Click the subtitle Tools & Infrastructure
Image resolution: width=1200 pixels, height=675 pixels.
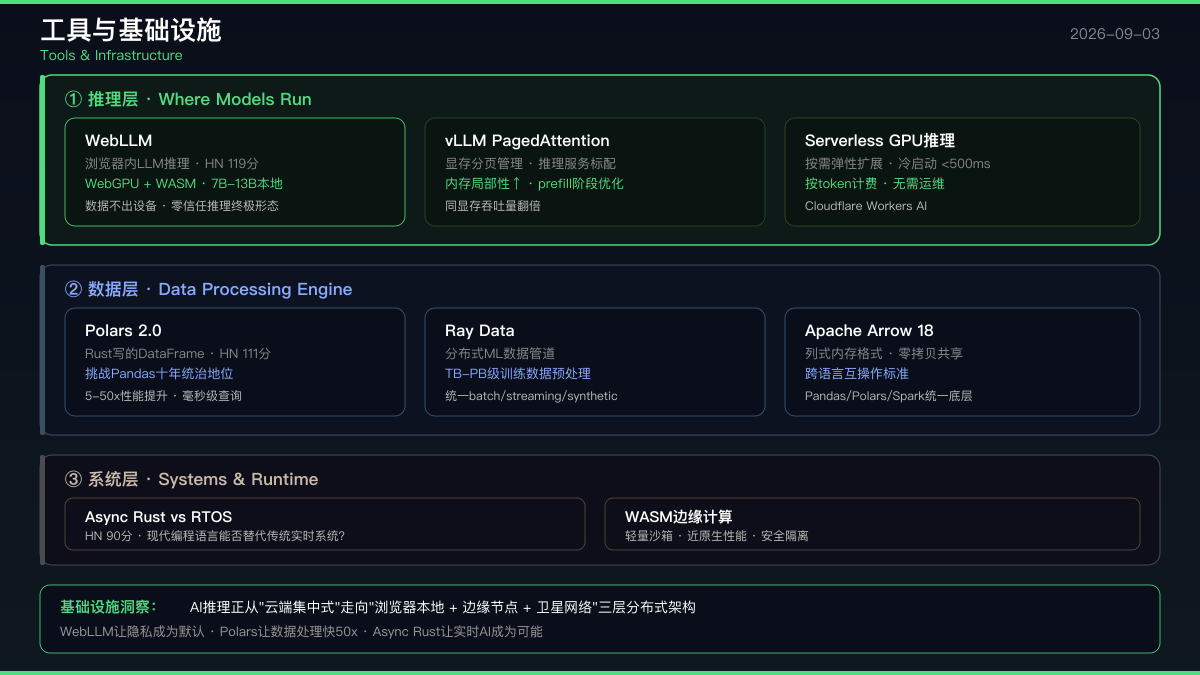tap(111, 56)
